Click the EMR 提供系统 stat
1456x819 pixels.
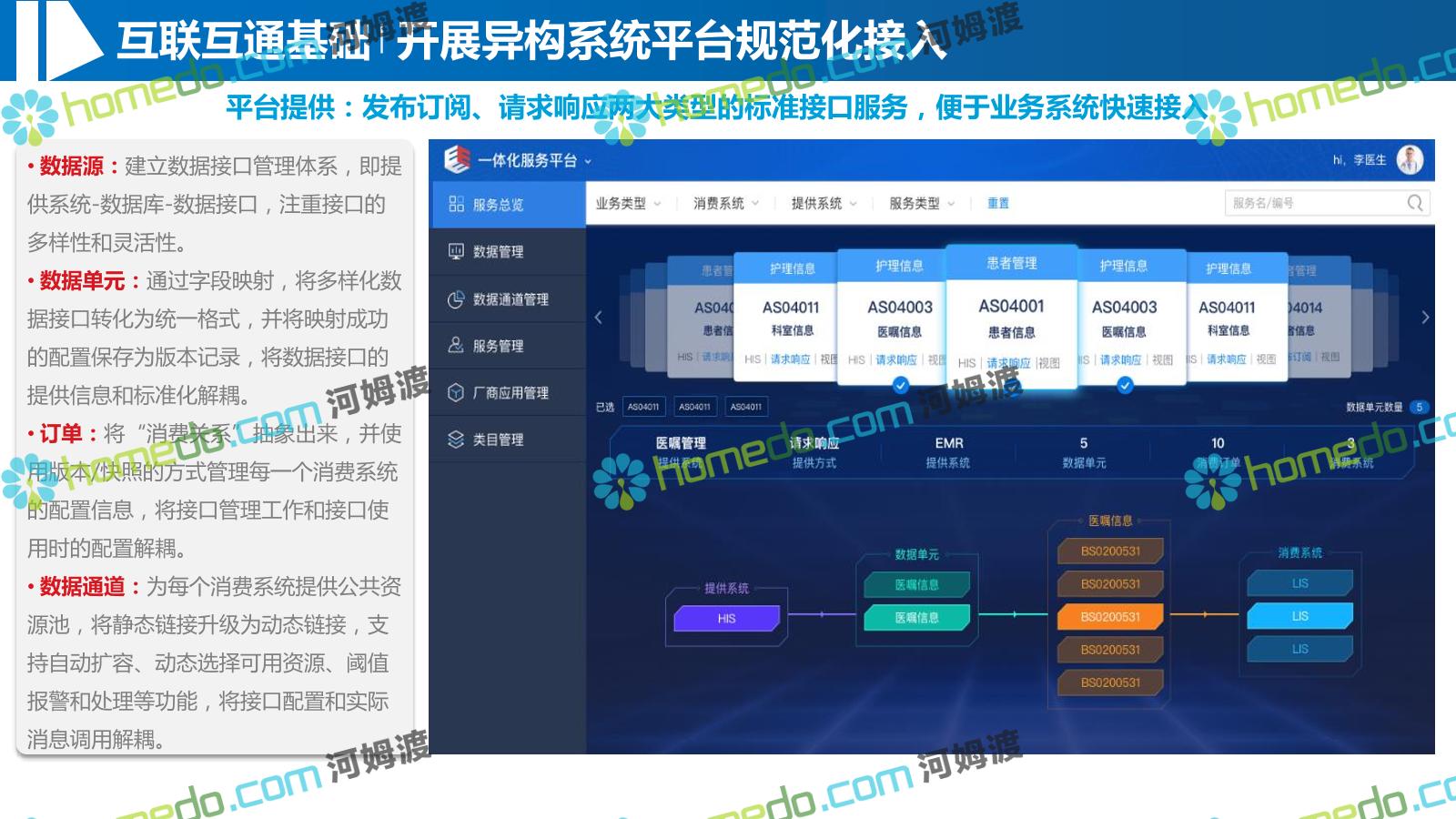tap(948, 451)
